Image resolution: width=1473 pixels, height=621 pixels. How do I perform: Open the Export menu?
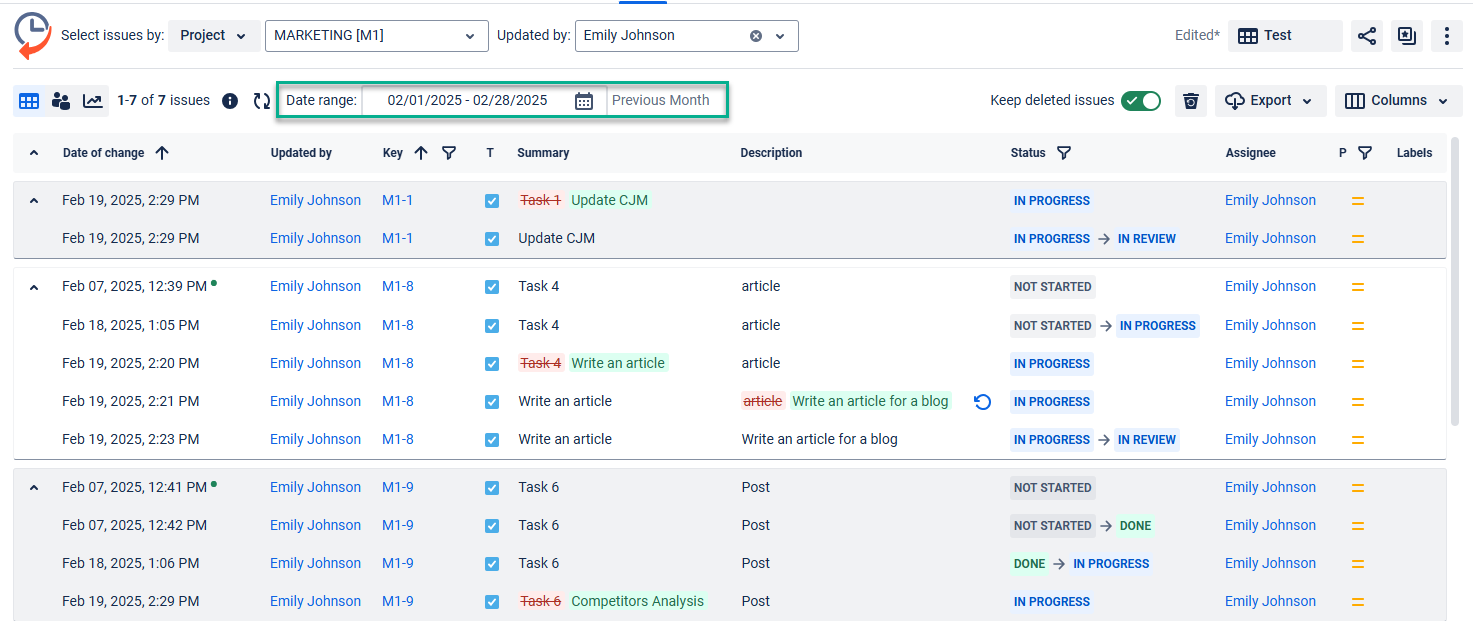click(1270, 101)
